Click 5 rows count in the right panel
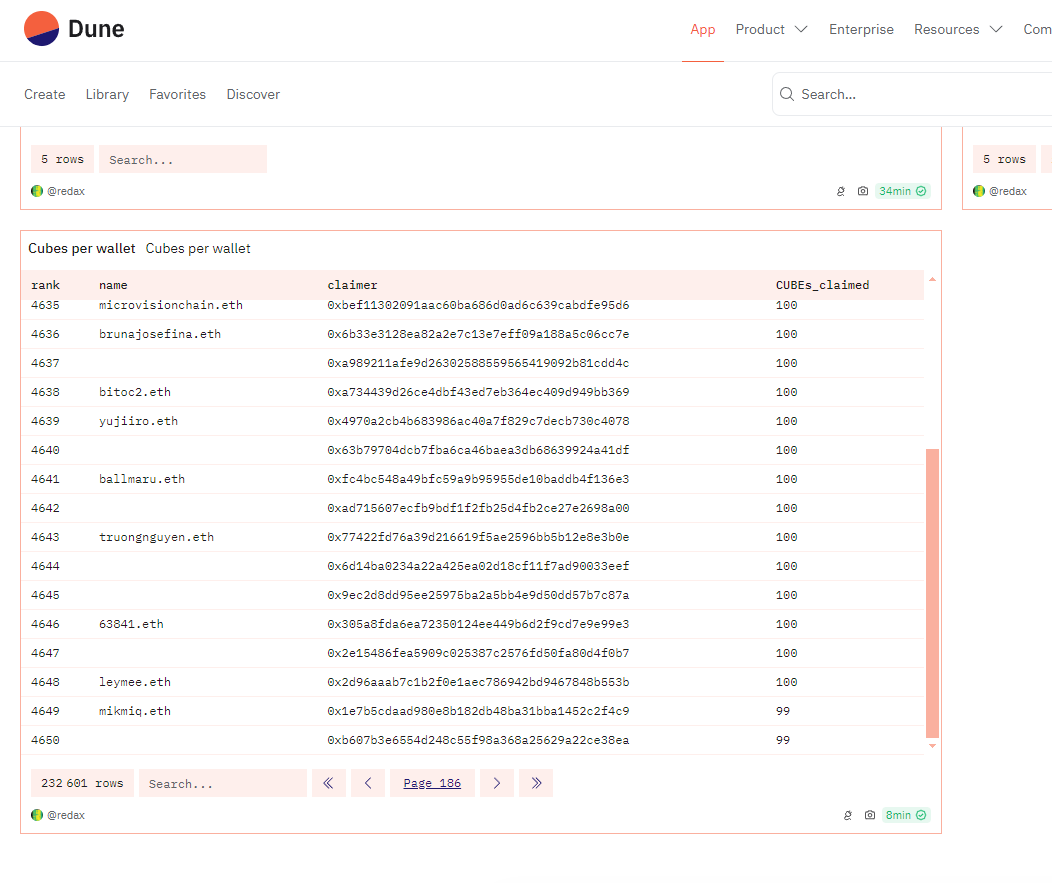The width and height of the screenshot is (1052, 883). pyautogui.click(x=1004, y=159)
